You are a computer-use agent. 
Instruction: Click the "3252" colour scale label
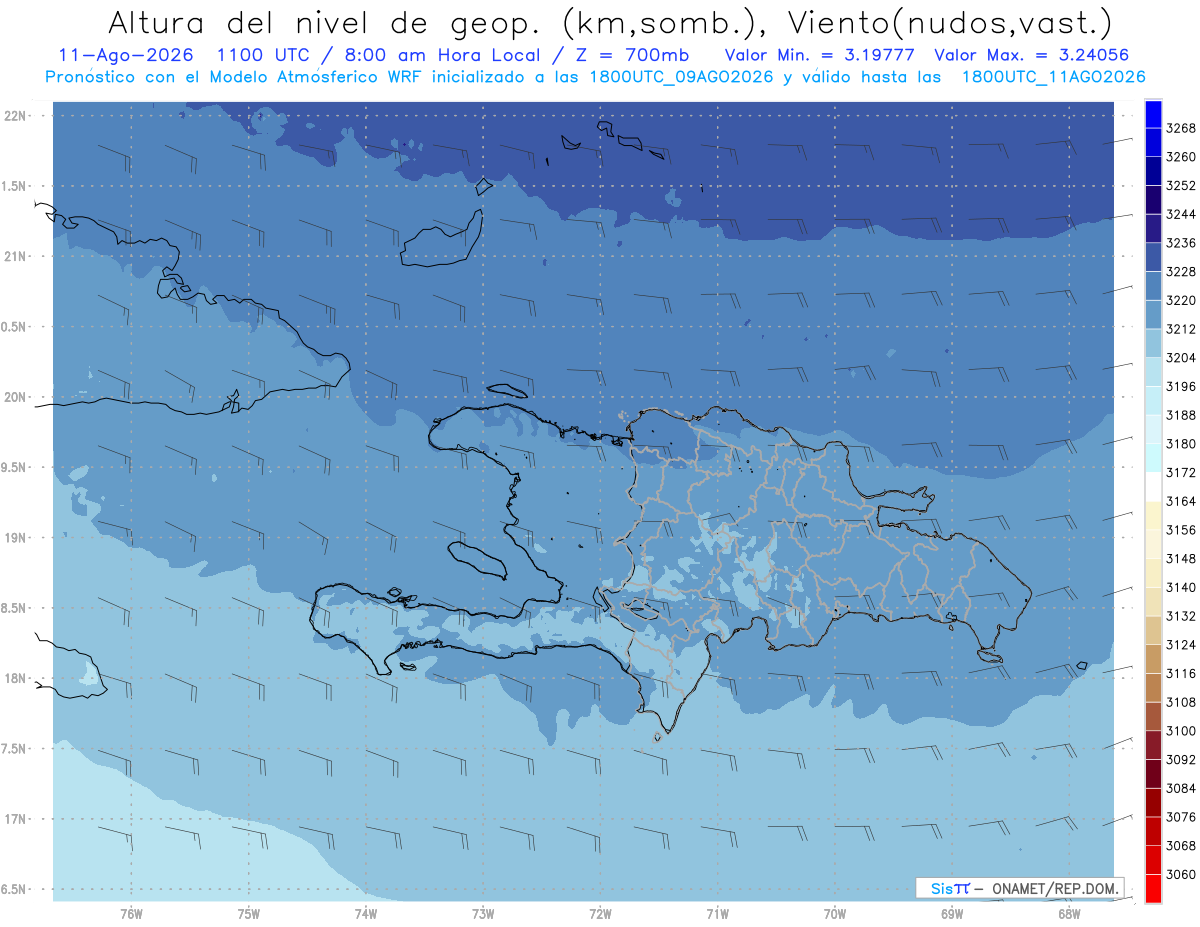[1181, 186]
